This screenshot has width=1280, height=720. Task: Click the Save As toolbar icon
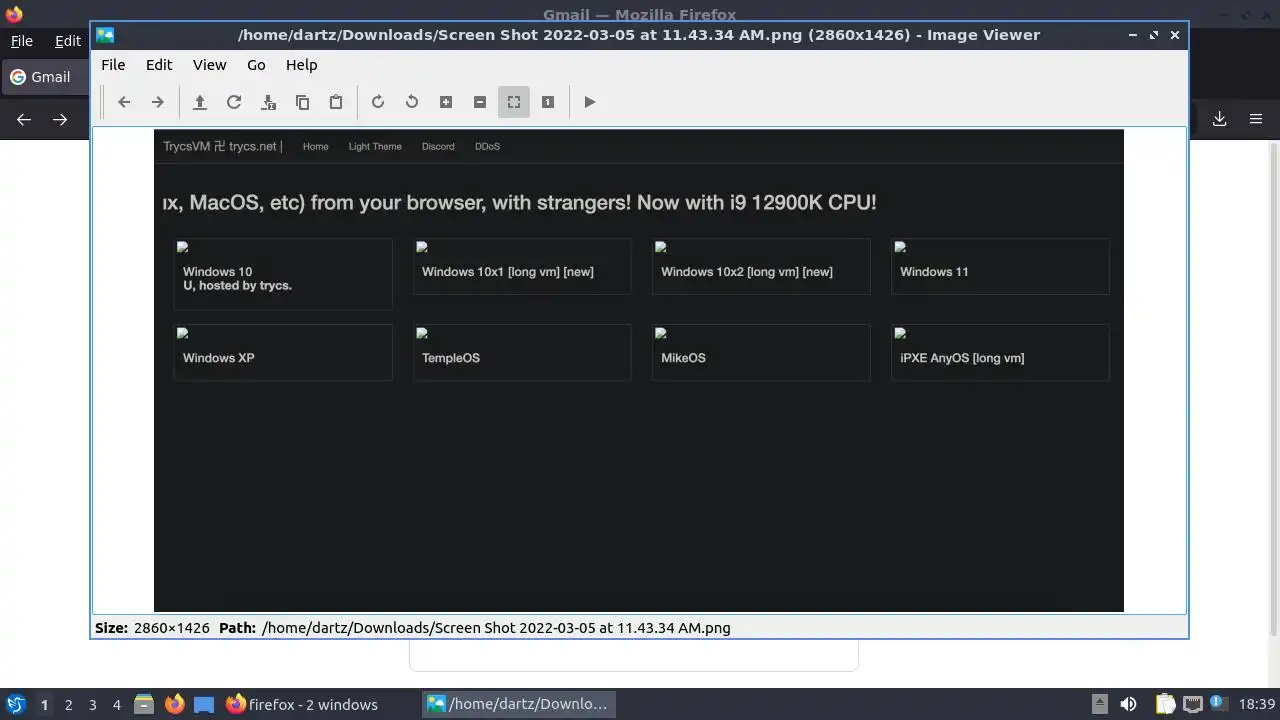point(268,102)
